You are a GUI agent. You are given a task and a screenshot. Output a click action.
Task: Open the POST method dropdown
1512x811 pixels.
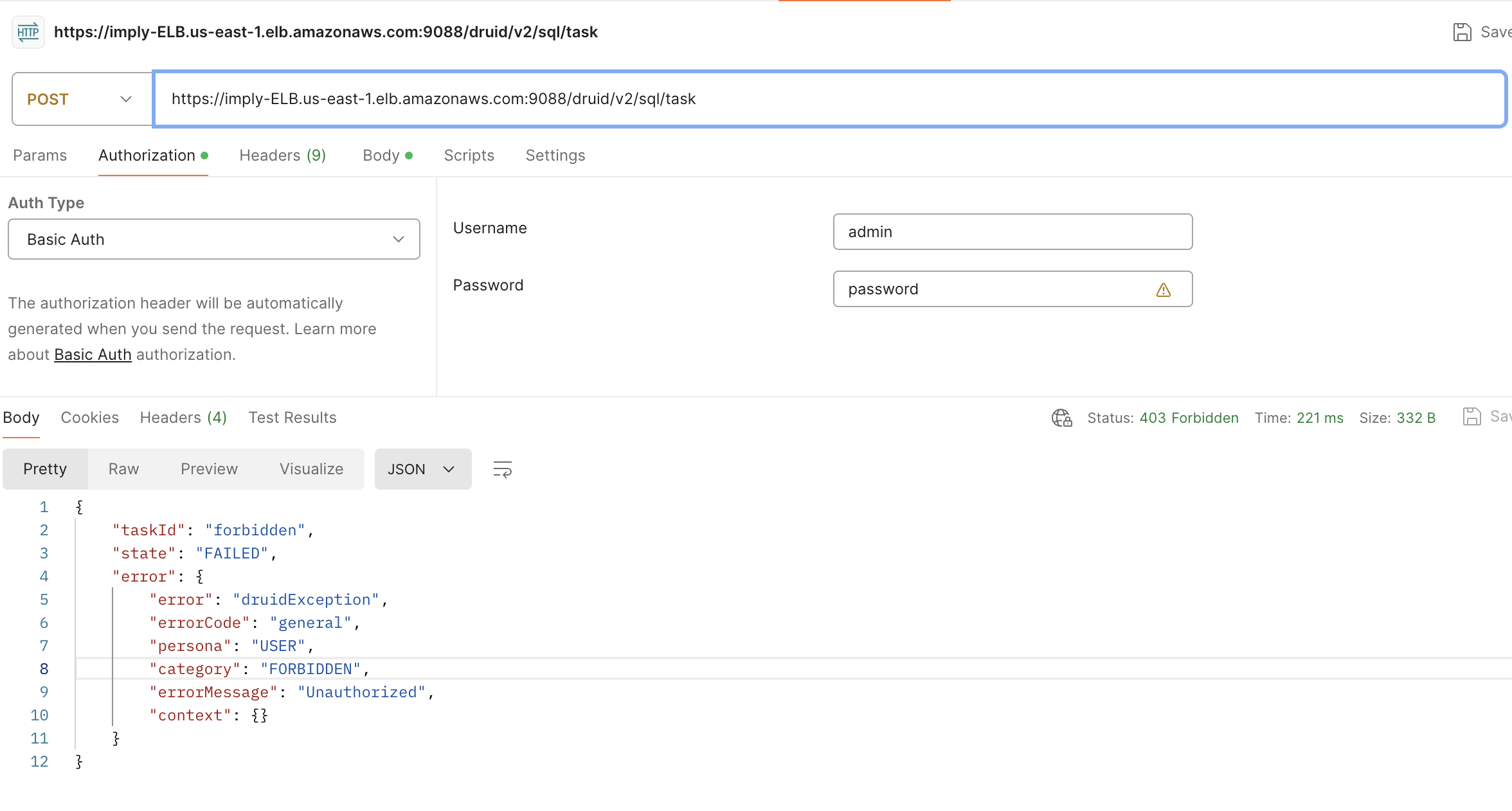point(82,99)
